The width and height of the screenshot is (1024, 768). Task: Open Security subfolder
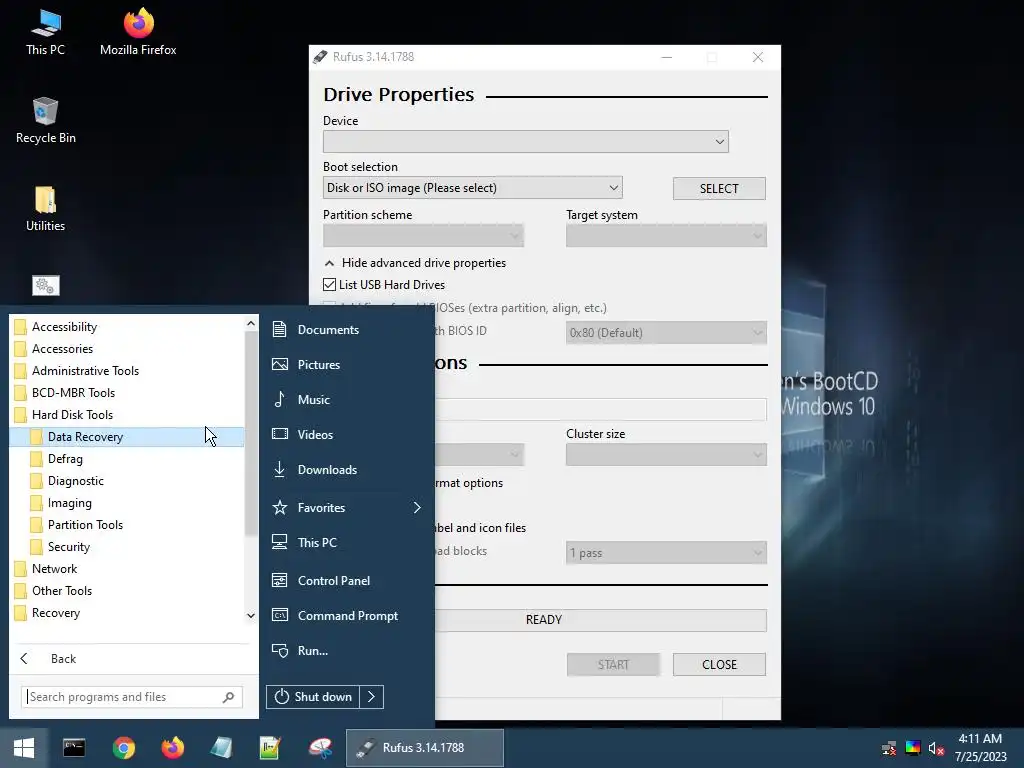tap(127, 547)
